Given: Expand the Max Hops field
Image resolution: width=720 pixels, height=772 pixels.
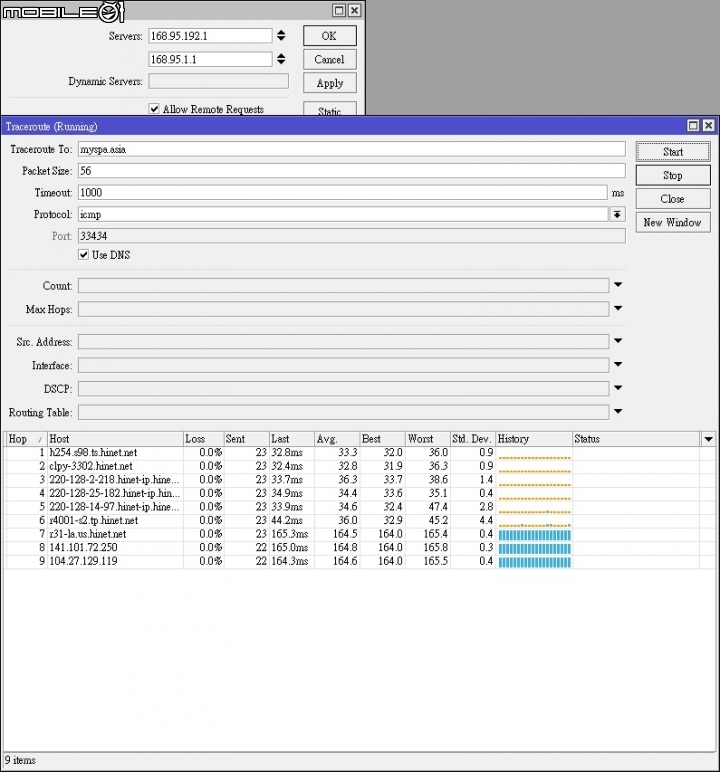Looking at the screenshot, I should (x=618, y=308).
